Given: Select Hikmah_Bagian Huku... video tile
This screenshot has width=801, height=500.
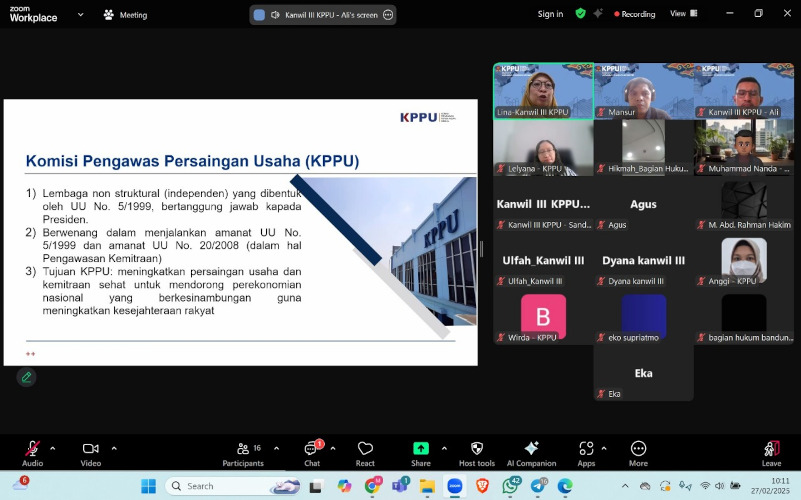Looking at the screenshot, I should click(644, 148).
